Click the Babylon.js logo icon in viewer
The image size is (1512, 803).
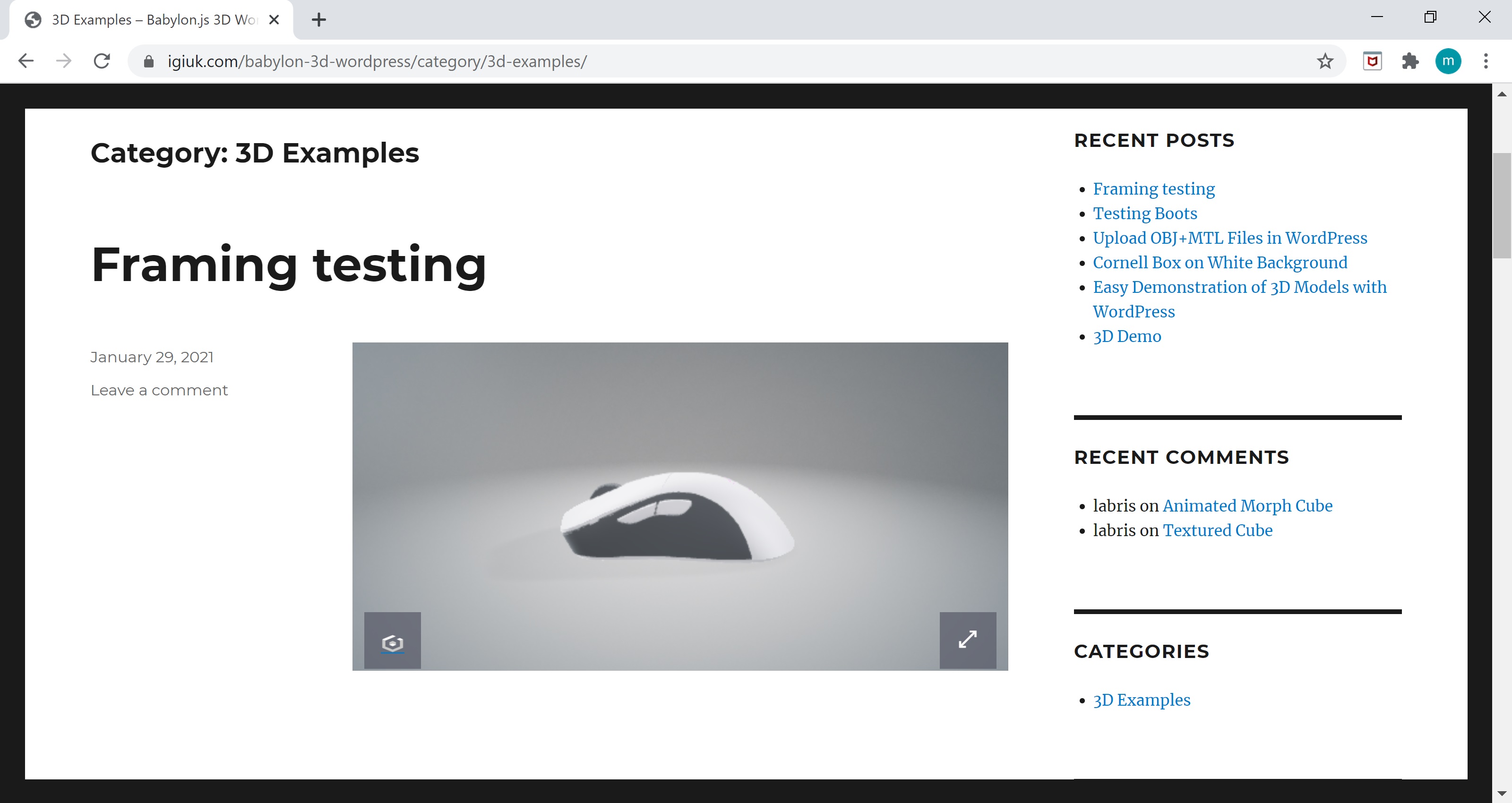(392, 641)
